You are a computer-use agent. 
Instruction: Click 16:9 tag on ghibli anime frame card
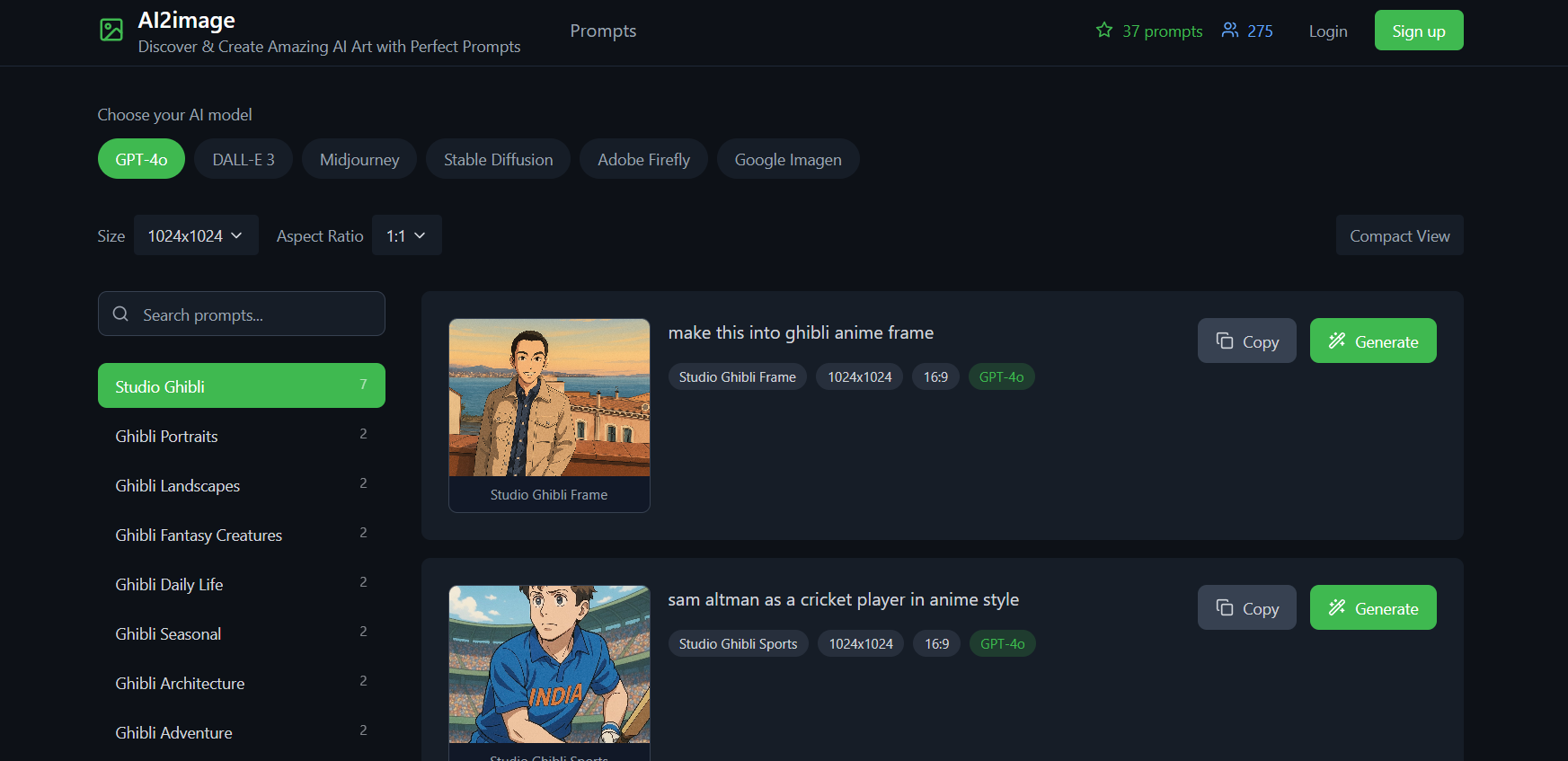point(935,376)
